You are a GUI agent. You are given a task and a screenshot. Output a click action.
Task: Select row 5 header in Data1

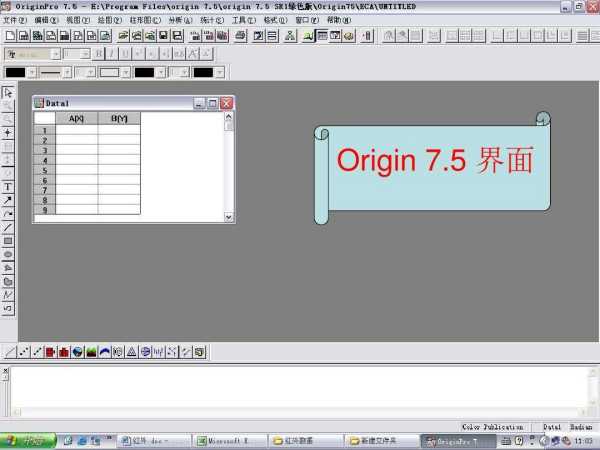[45, 170]
